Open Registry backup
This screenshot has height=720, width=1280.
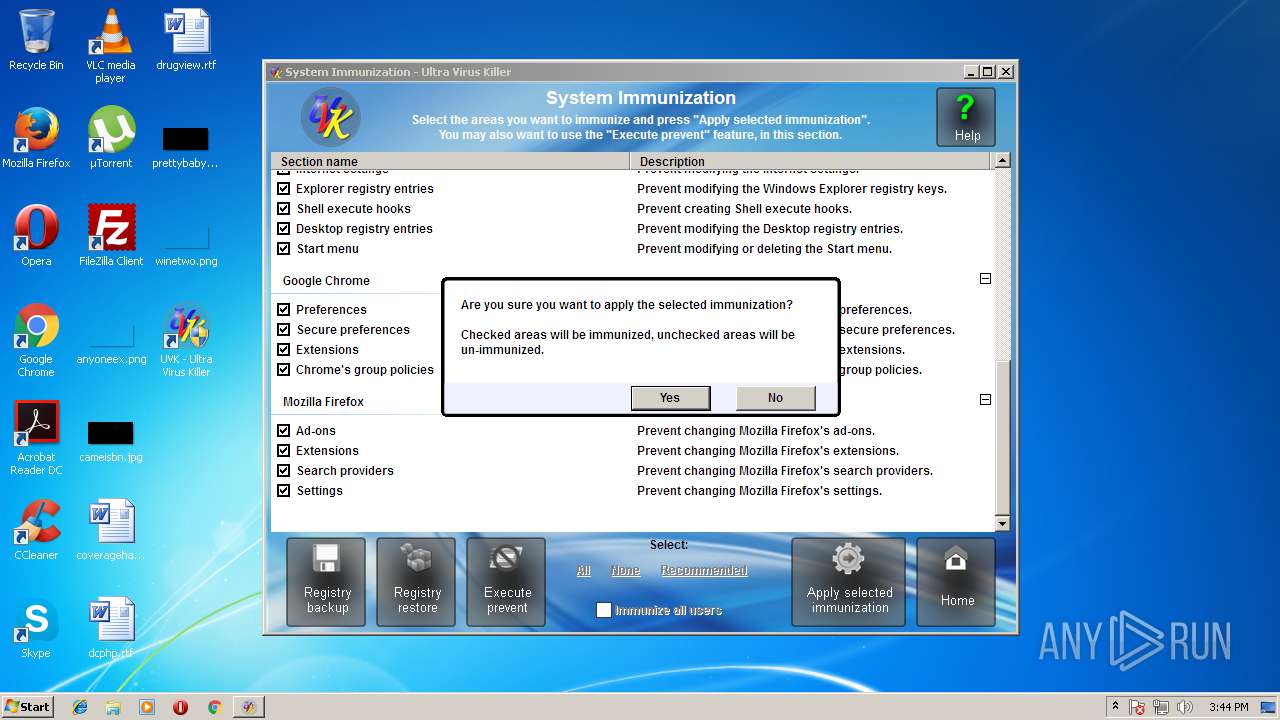coord(327,582)
